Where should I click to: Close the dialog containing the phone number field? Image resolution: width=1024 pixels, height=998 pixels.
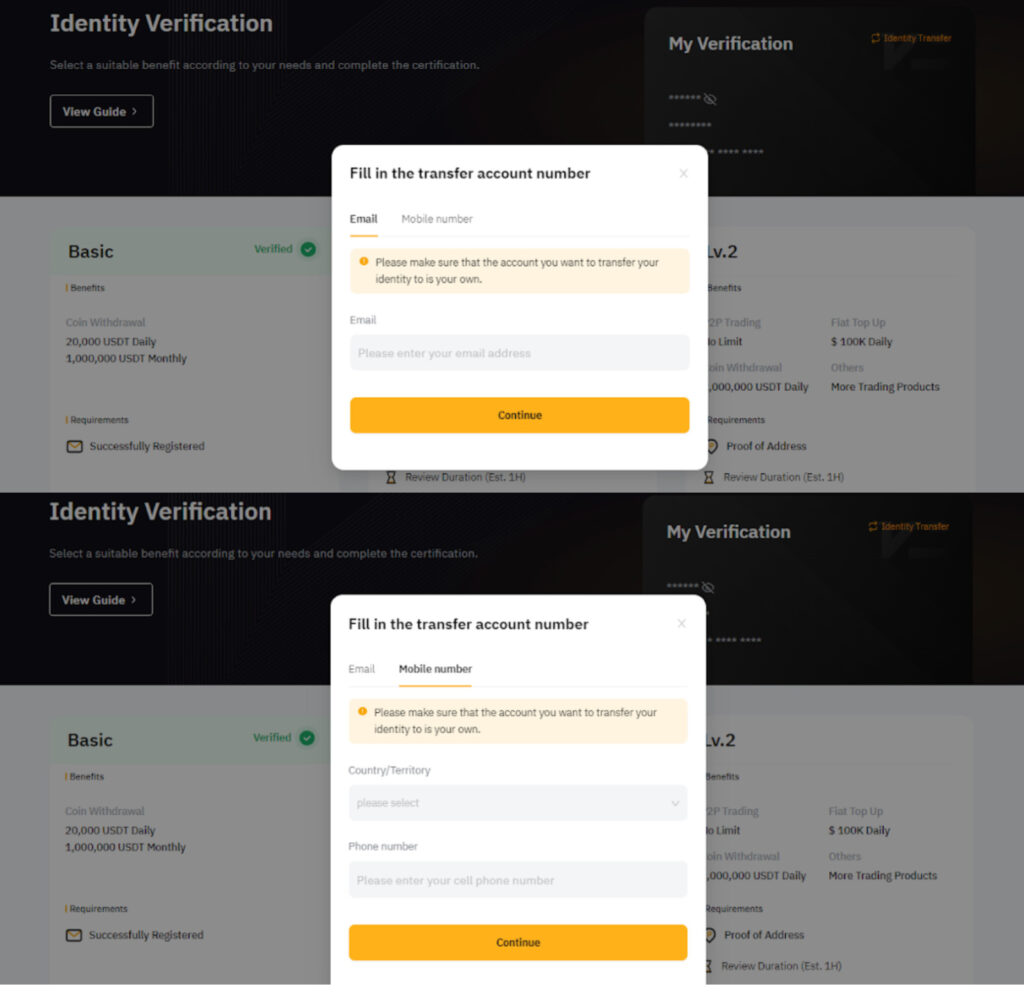click(x=681, y=624)
